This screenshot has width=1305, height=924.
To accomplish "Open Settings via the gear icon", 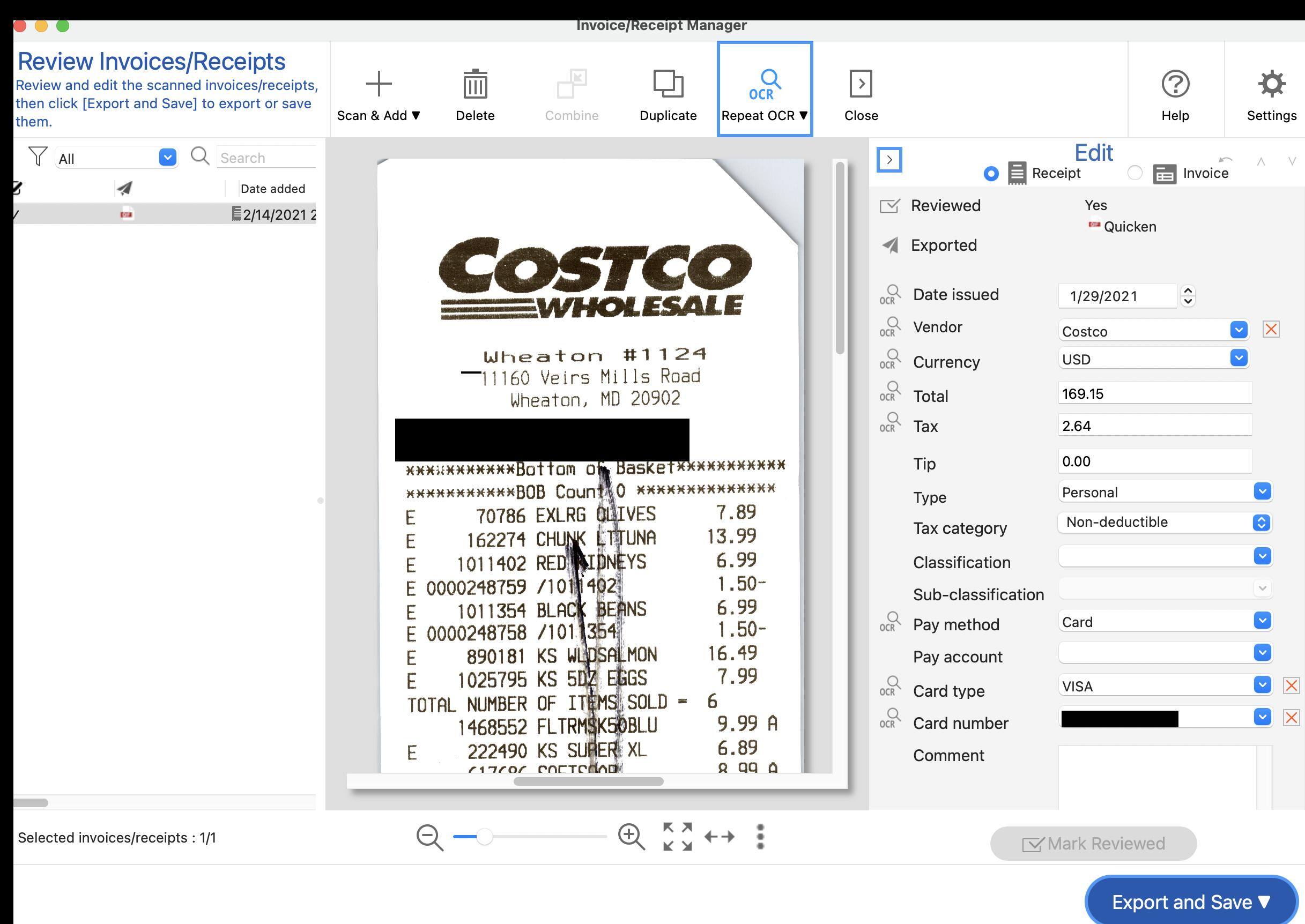I will pyautogui.click(x=1271, y=84).
